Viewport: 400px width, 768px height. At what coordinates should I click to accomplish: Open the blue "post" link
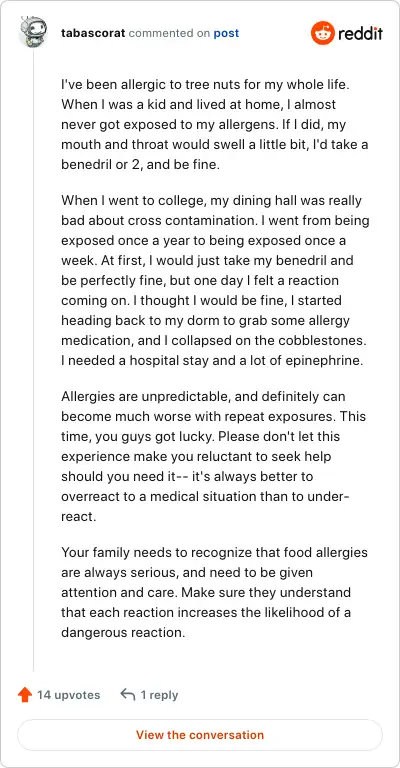tap(226, 33)
